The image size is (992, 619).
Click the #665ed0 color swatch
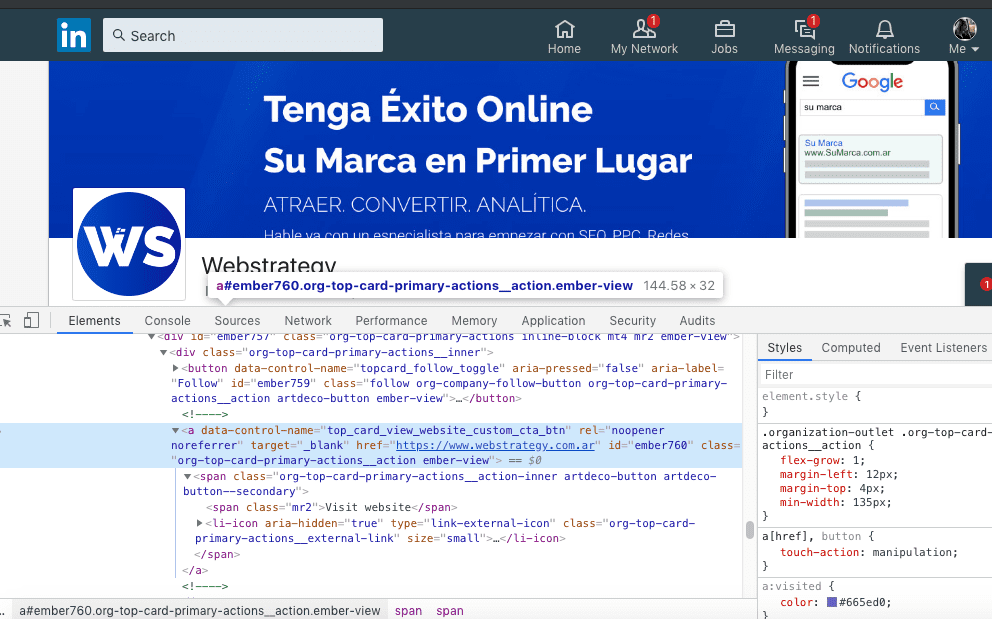click(832, 602)
